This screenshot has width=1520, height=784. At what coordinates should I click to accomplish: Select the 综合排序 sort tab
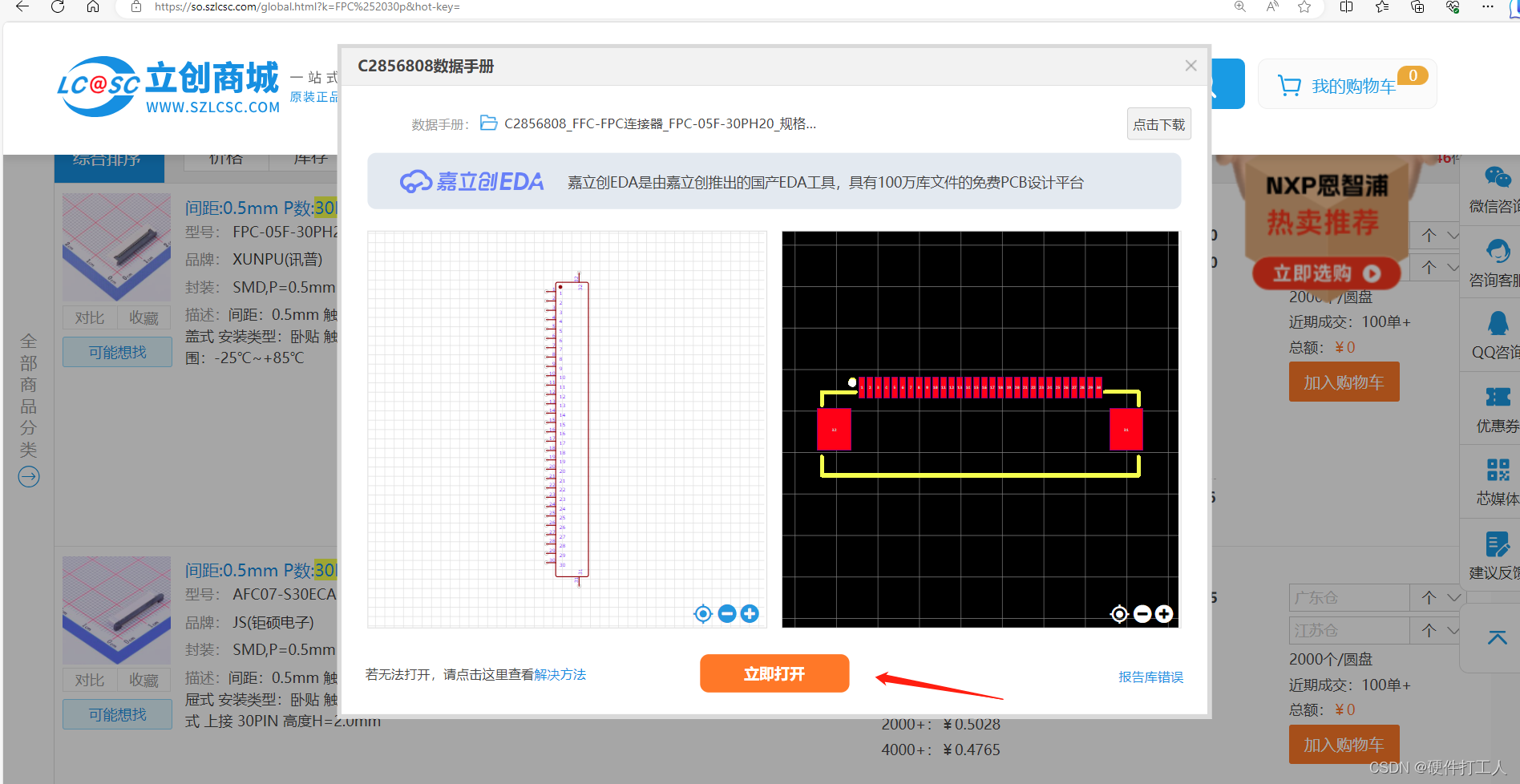pyautogui.click(x=109, y=164)
